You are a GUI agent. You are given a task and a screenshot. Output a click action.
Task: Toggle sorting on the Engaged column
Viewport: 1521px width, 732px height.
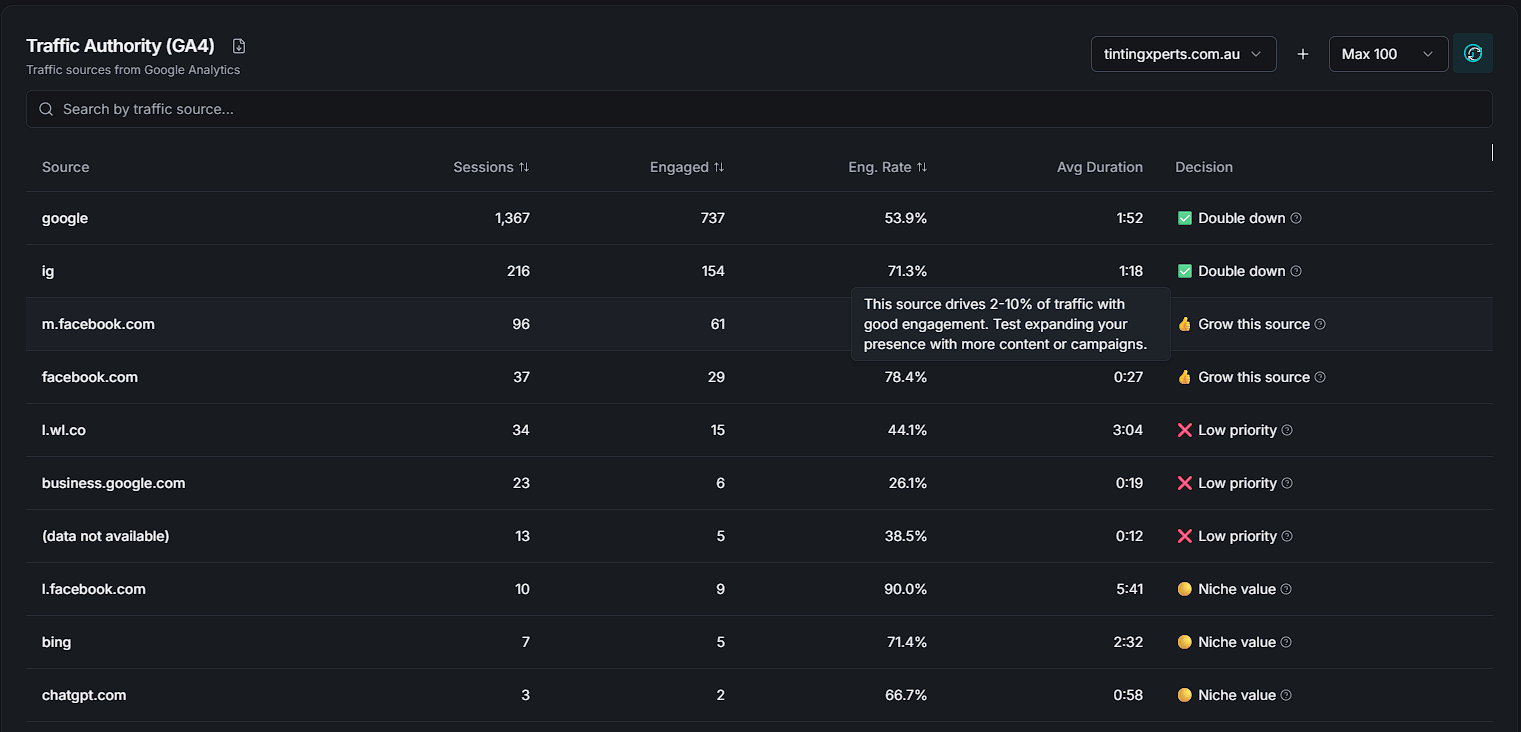pos(718,167)
